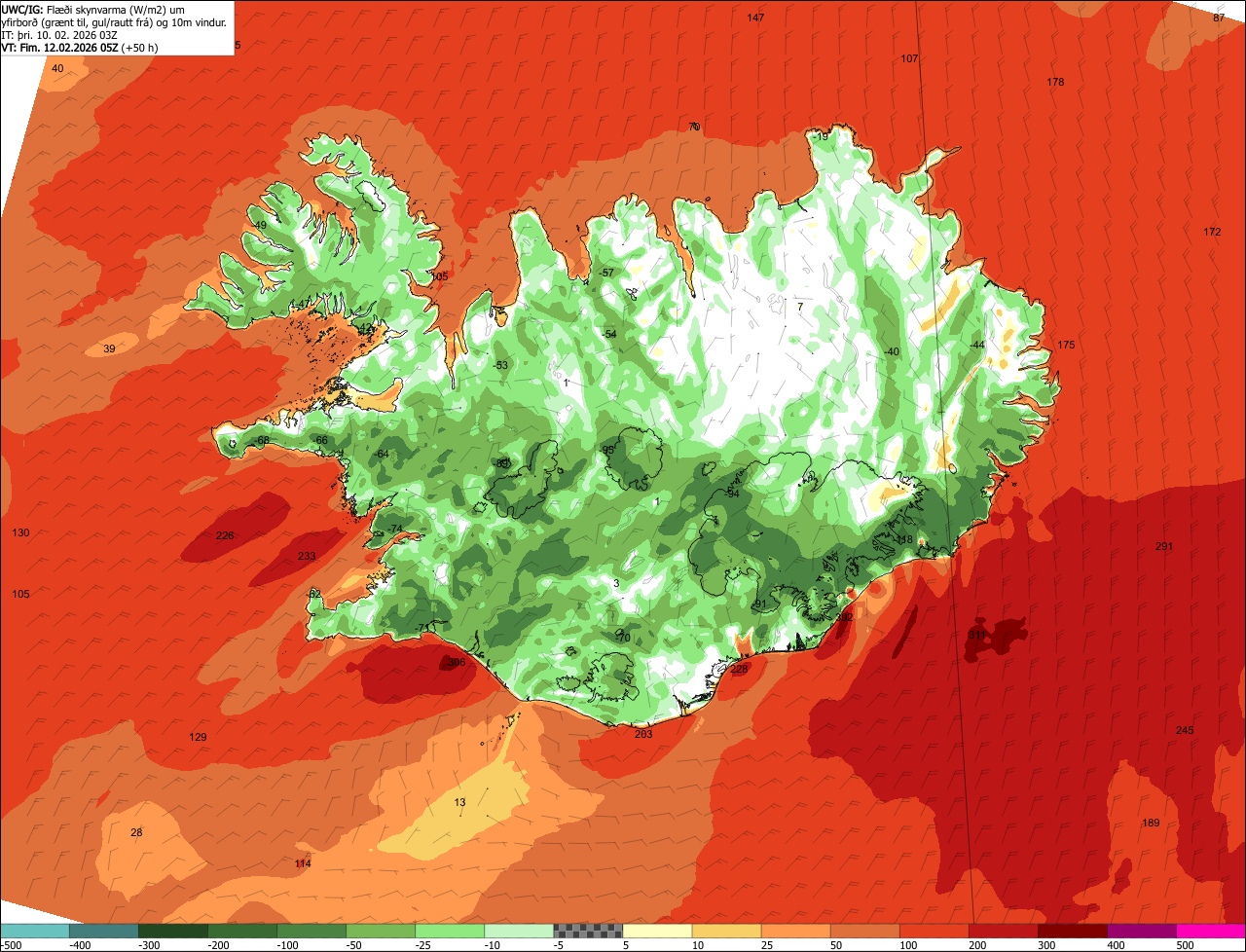This screenshot has height=952, width=1246.
Task: Click the value 87 in the top right corner
Action: pos(1219,18)
